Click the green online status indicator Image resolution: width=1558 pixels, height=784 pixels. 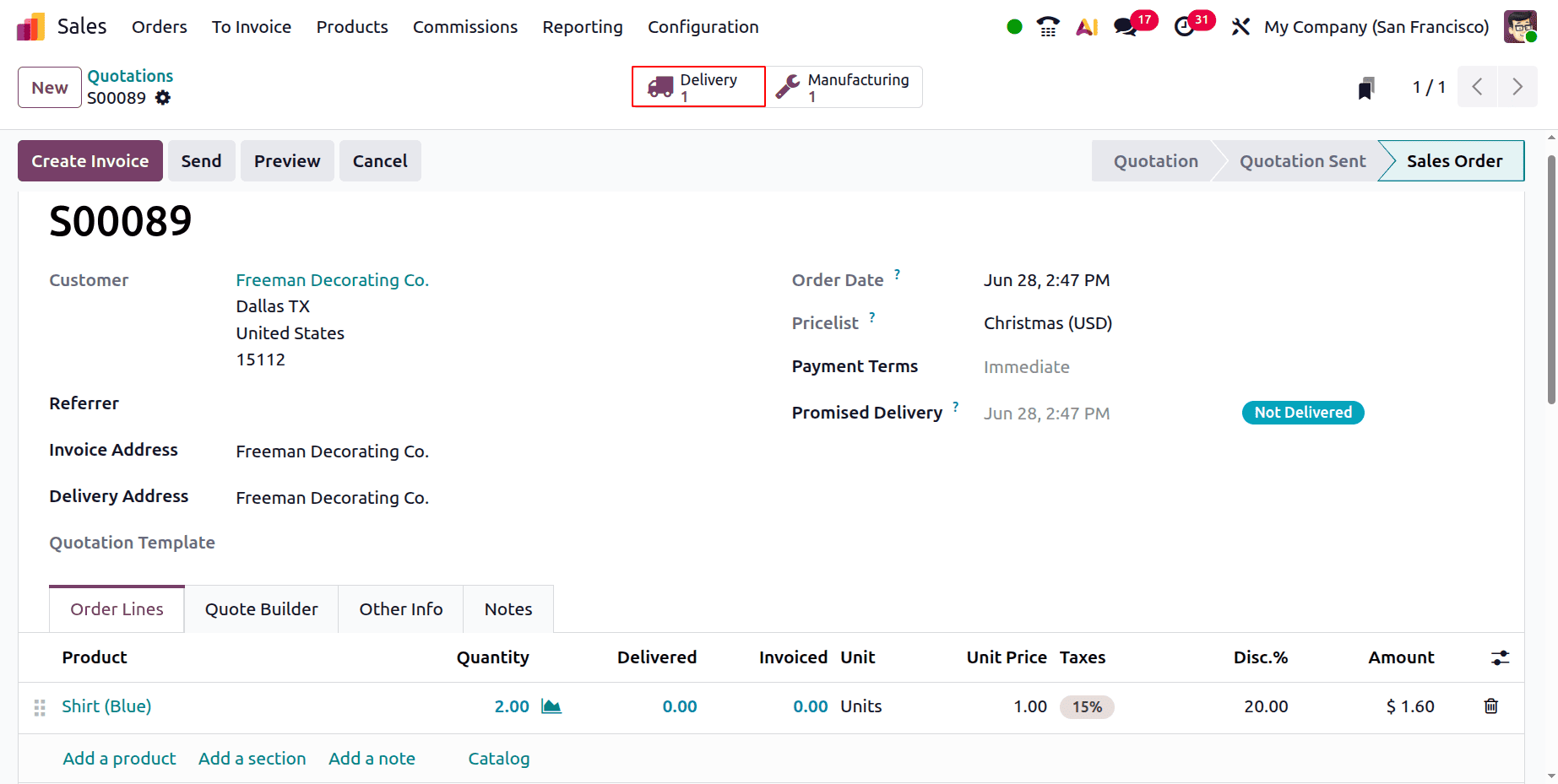click(x=1015, y=27)
